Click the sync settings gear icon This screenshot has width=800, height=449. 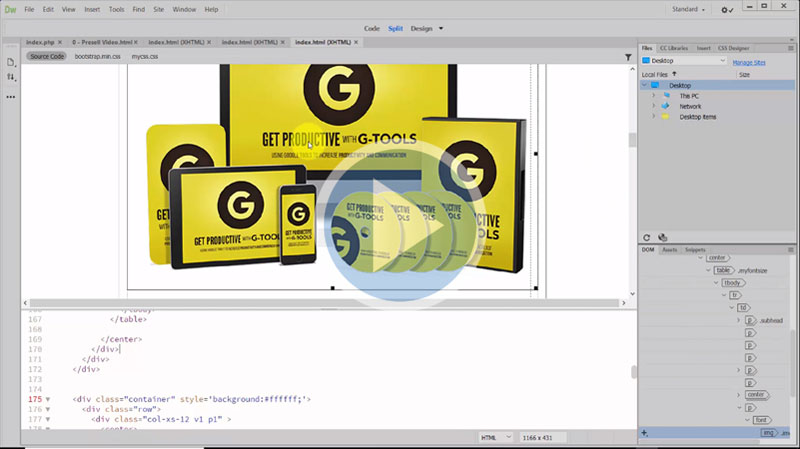pyautogui.click(x=726, y=9)
